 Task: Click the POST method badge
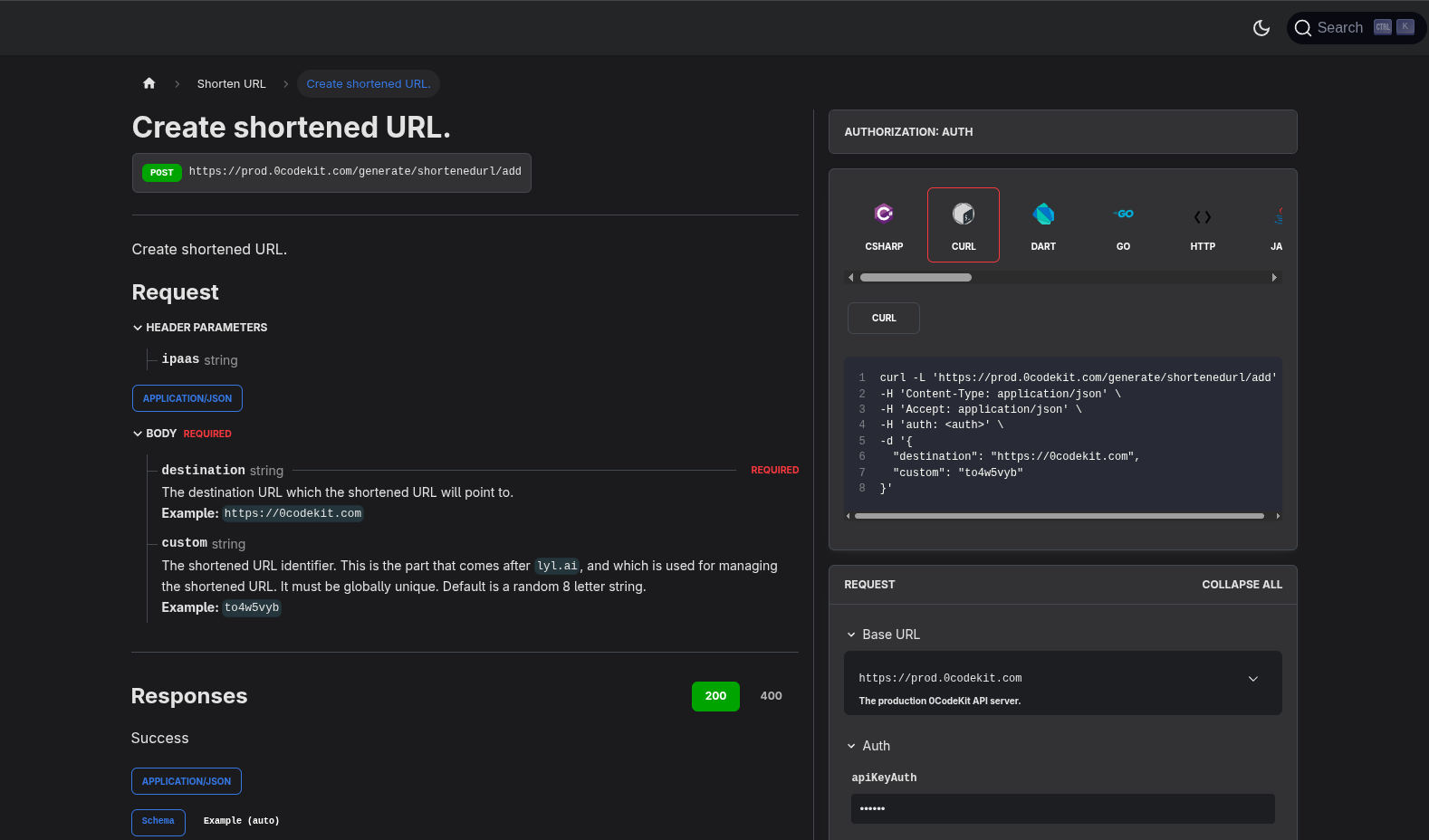pyautogui.click(x=162, y=173)
